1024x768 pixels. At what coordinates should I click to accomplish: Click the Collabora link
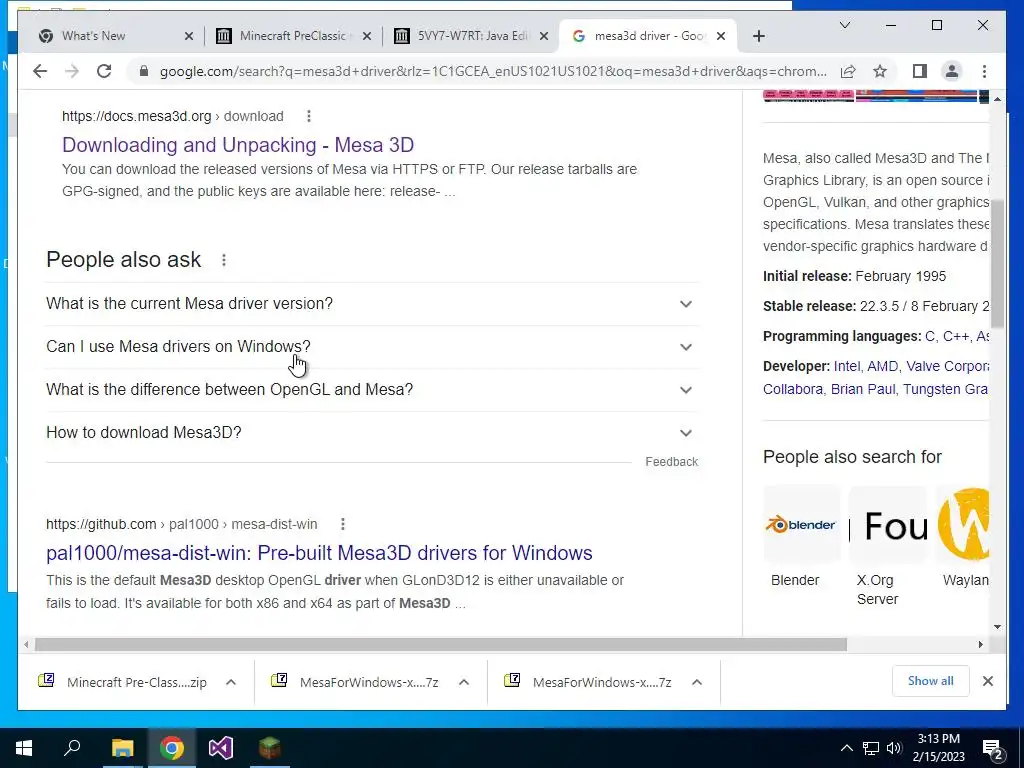coord(792,389)
